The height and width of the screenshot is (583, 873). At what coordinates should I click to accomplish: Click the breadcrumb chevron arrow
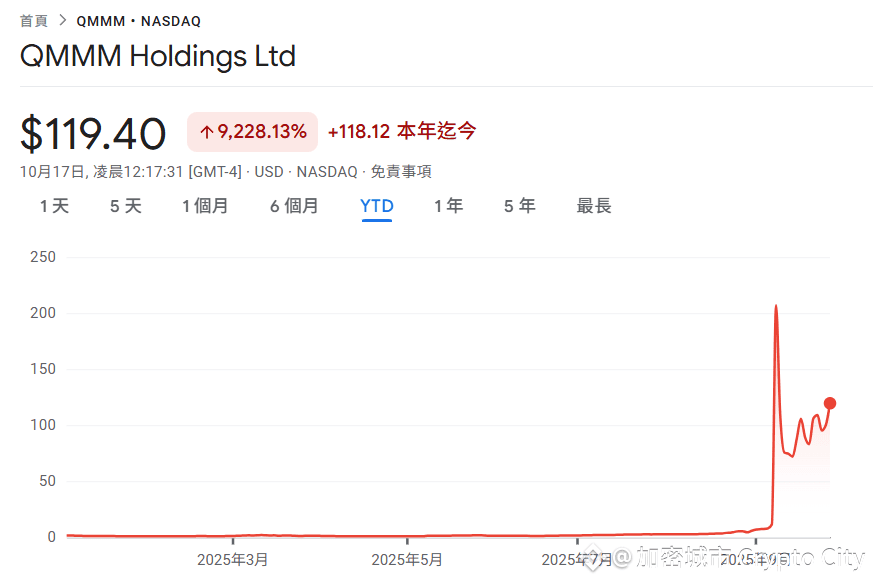(x=63, y=20)
